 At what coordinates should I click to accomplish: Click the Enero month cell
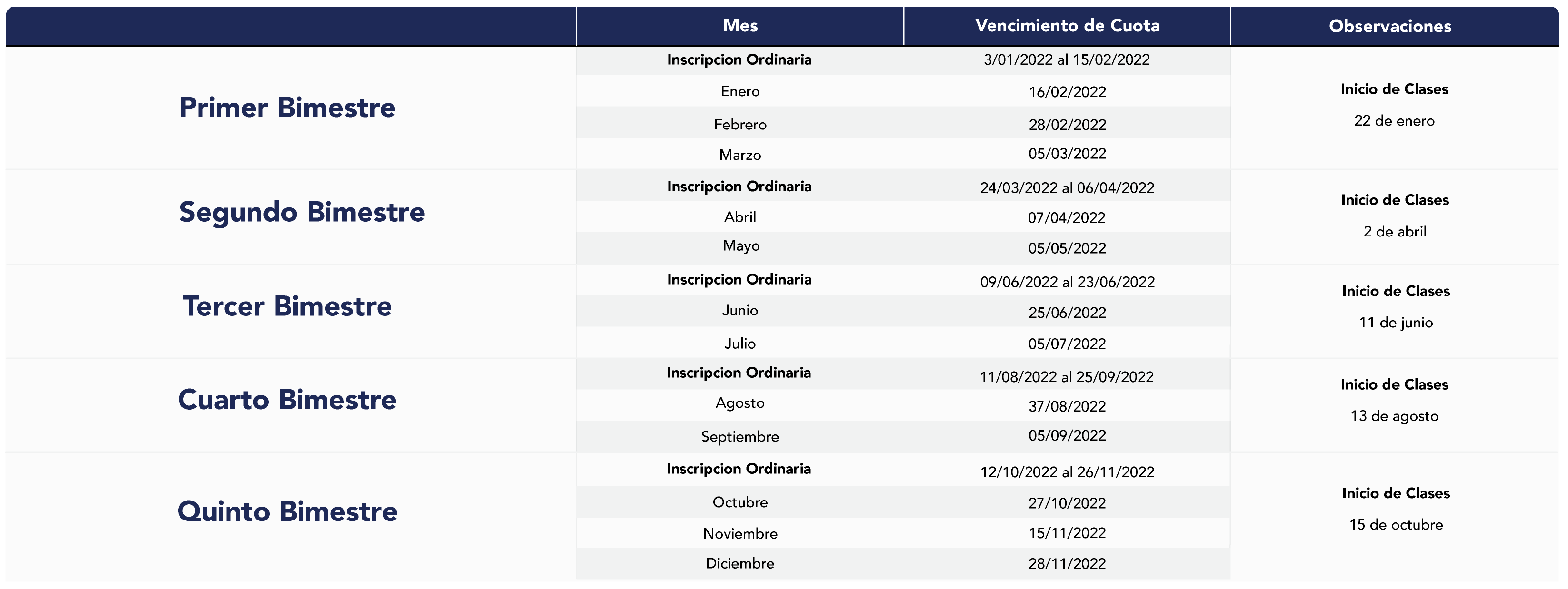pos(740,91)
